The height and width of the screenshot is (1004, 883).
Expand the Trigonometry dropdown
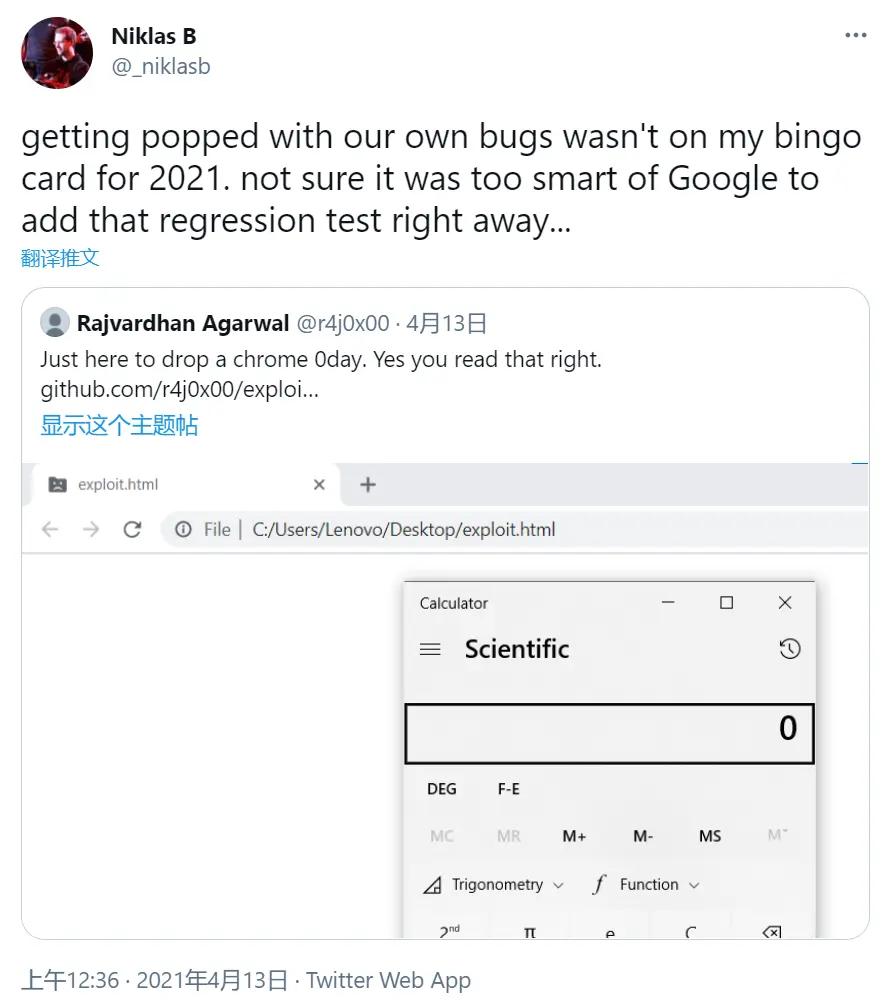pos(557,884)
